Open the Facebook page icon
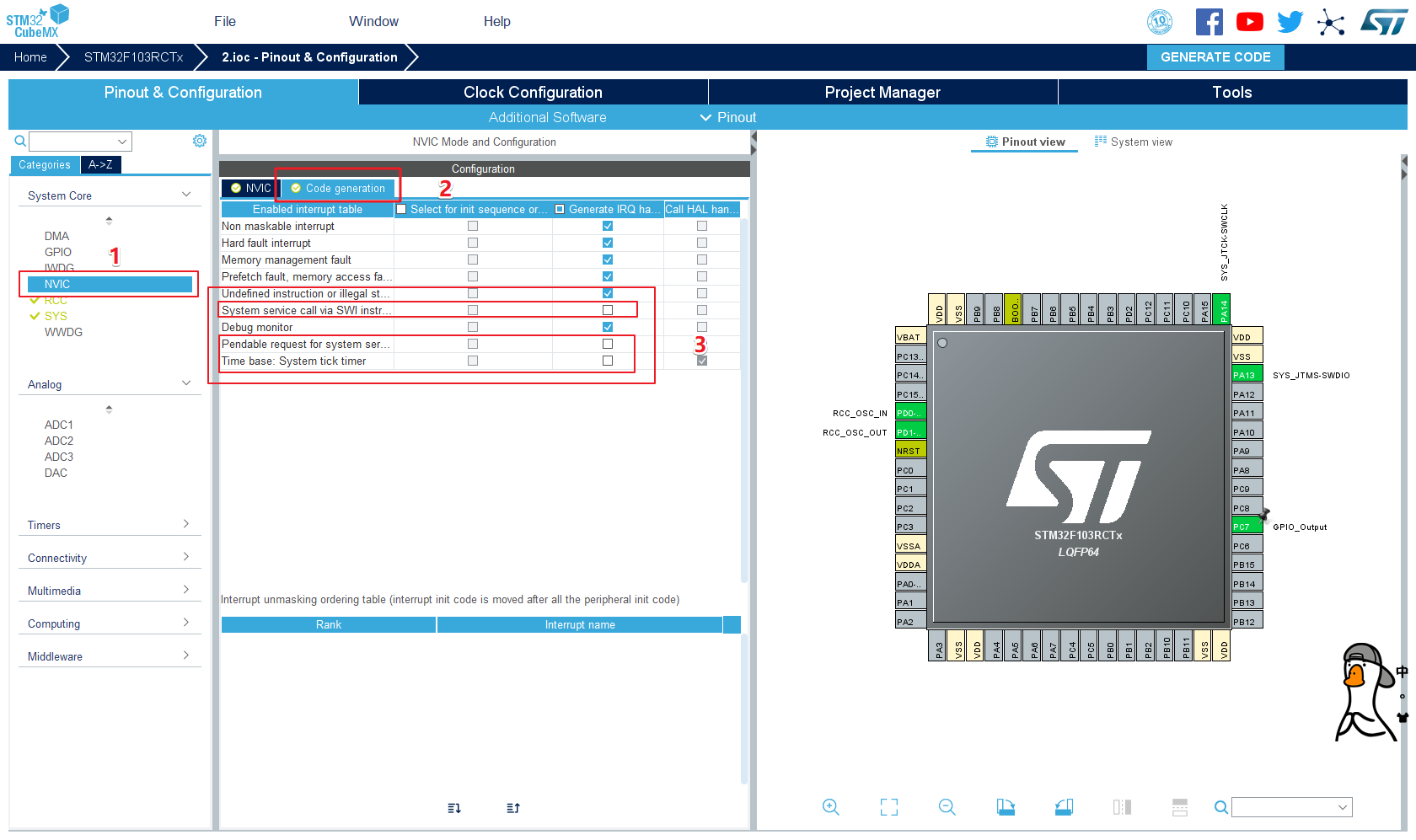This screenshot has height=840, width=1416. [1209, 22]
